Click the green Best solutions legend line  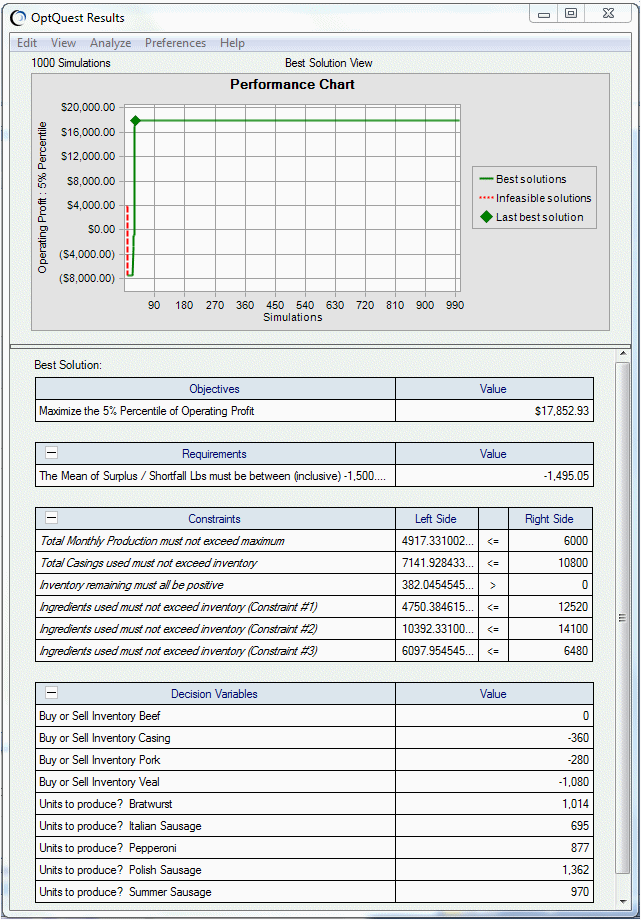tap(487, 179)
